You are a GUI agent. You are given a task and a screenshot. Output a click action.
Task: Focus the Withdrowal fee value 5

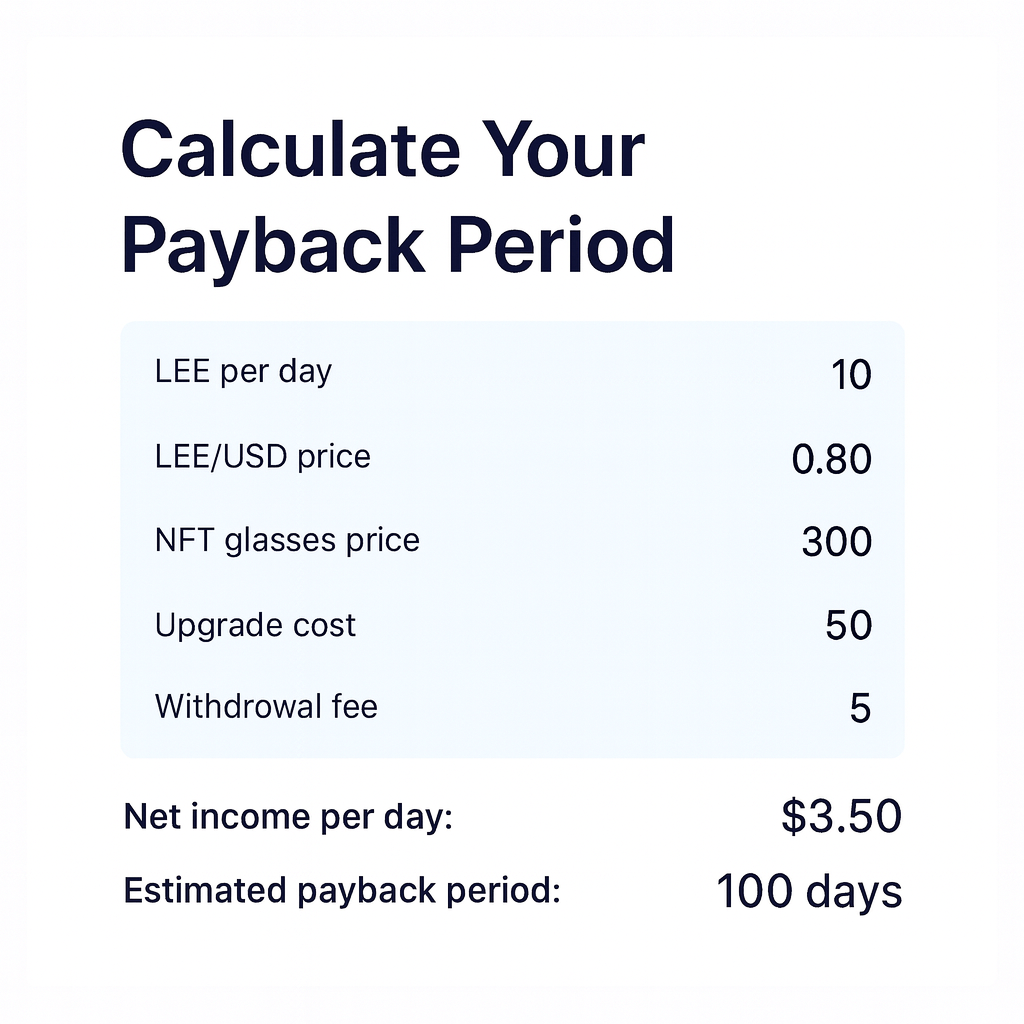pos(860,709)
